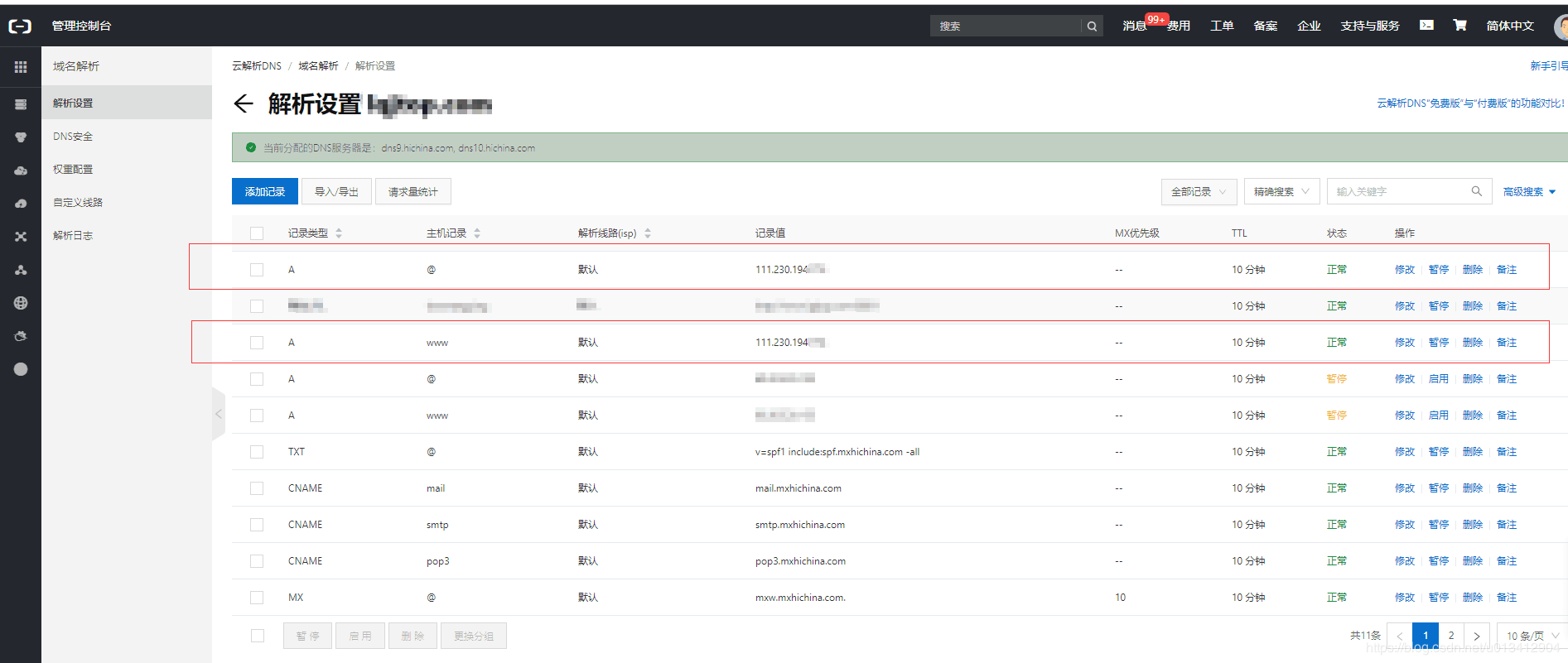
Task: Click the globe icon in left sidebar
Action: point(21,303)
